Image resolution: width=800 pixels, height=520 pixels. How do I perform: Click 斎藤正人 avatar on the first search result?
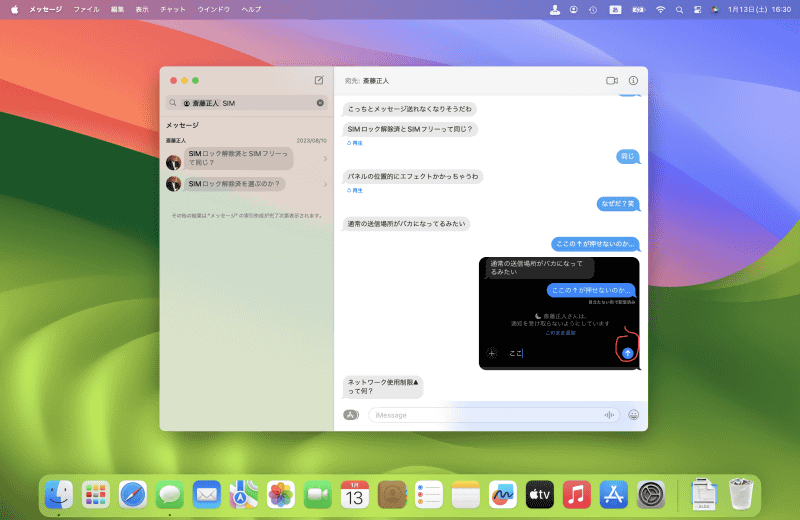pos(173,162)
